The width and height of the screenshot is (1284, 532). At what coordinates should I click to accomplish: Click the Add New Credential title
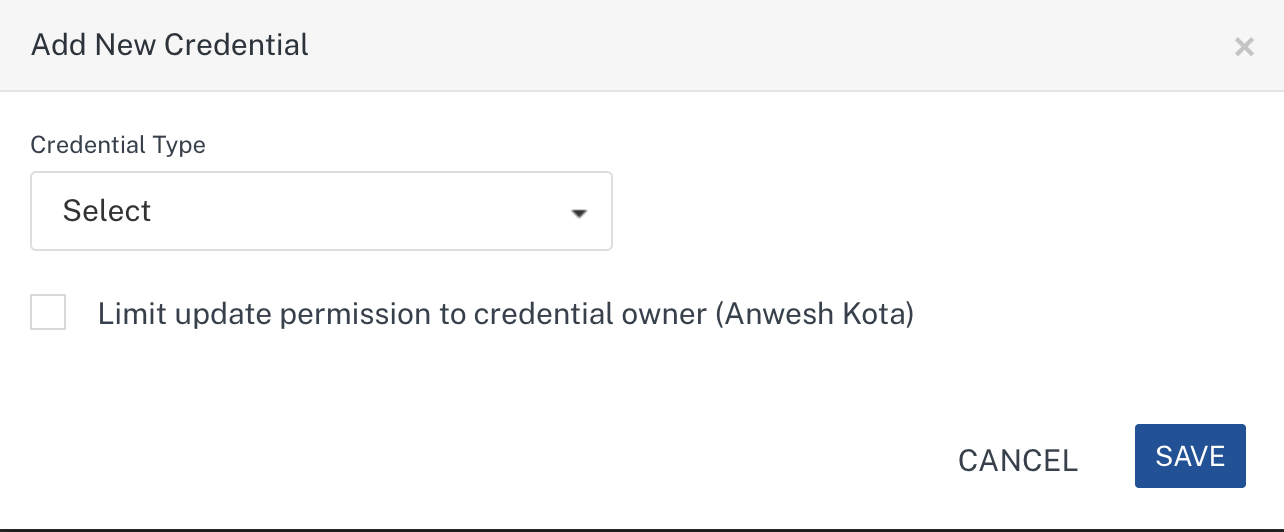(x=170, y=45)
